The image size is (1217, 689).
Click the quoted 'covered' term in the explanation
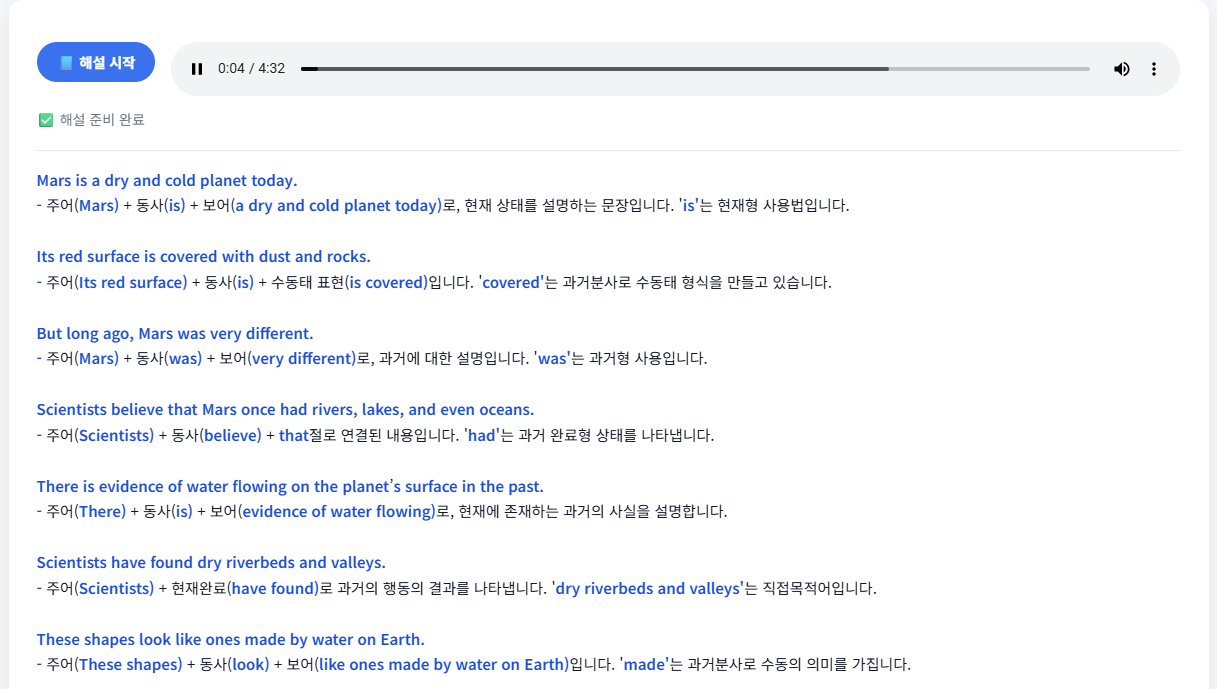[511, 283]
